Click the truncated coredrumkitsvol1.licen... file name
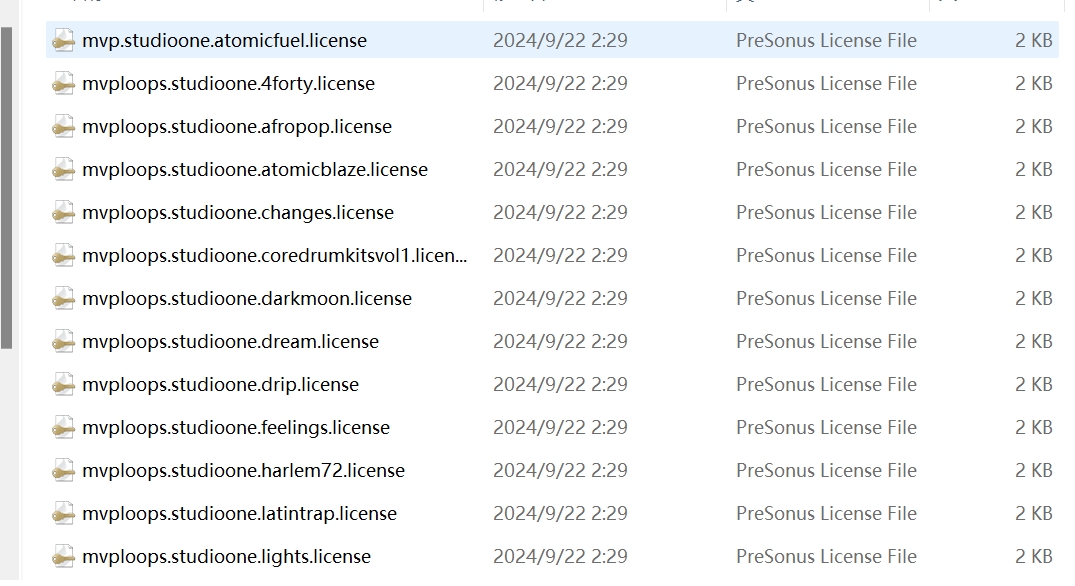Viewport: 1075px width, 586px height. tap(274, 256)
